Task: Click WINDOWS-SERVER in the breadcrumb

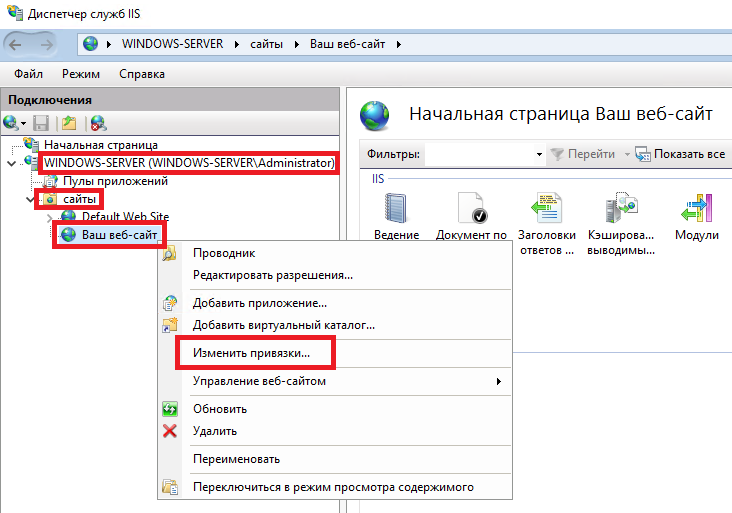Action: pyautogui.click(x=173, y=44)
